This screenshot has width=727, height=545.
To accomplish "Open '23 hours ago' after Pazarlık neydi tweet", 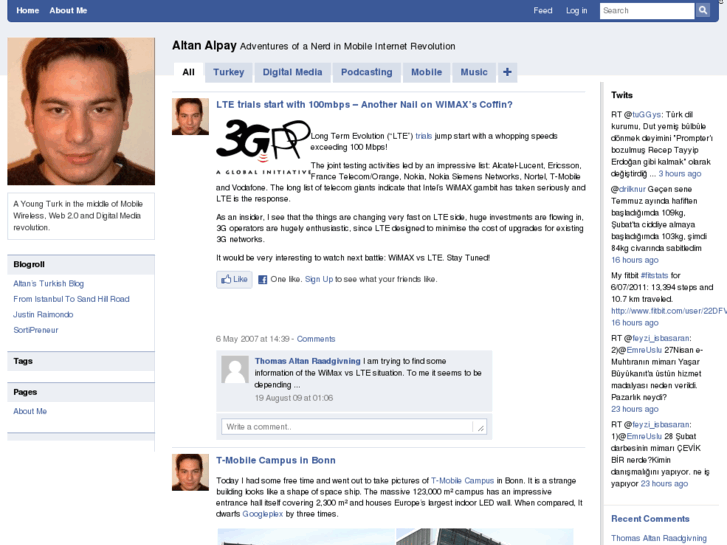I will [x=635, y=409].
